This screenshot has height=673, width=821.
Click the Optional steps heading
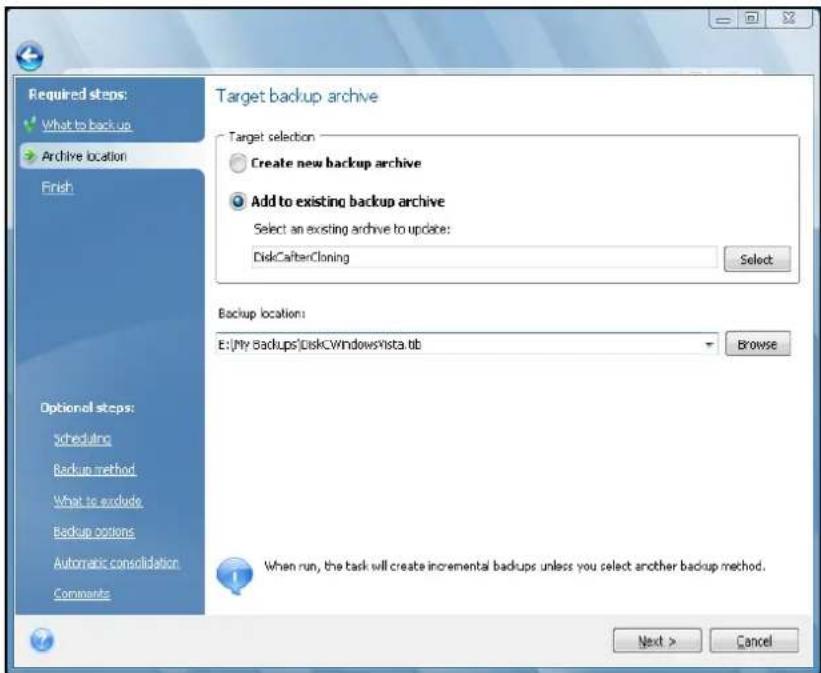[87, 408]
